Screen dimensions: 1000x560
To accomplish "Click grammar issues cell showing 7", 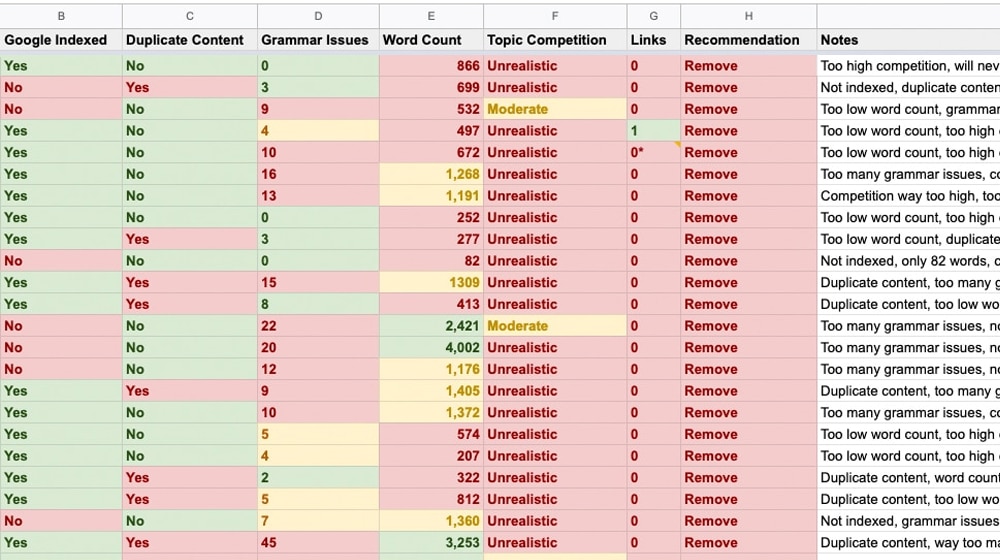I will pyautogui.click(x=318, y=521).
